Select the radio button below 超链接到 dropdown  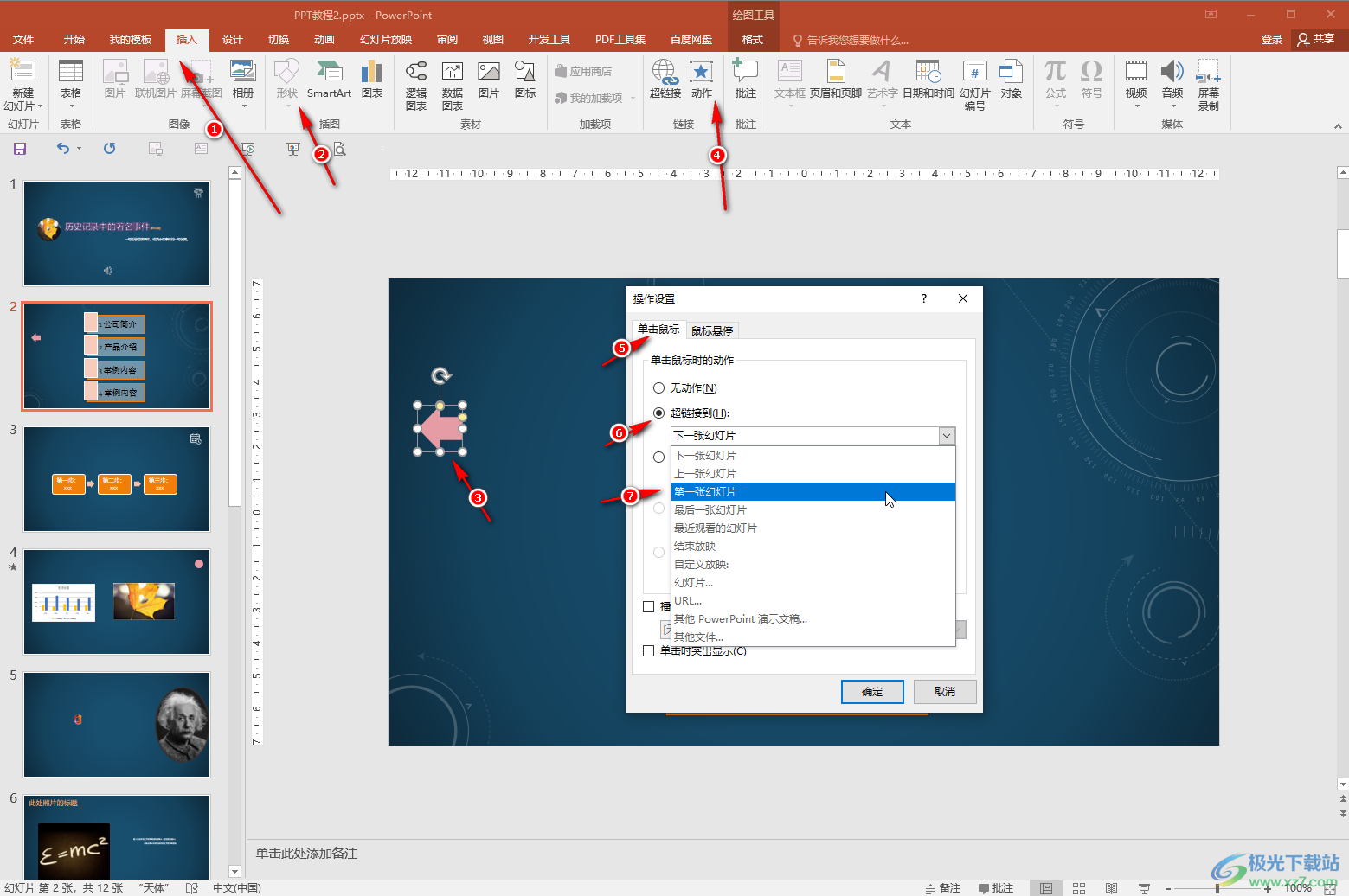point(659,457)
